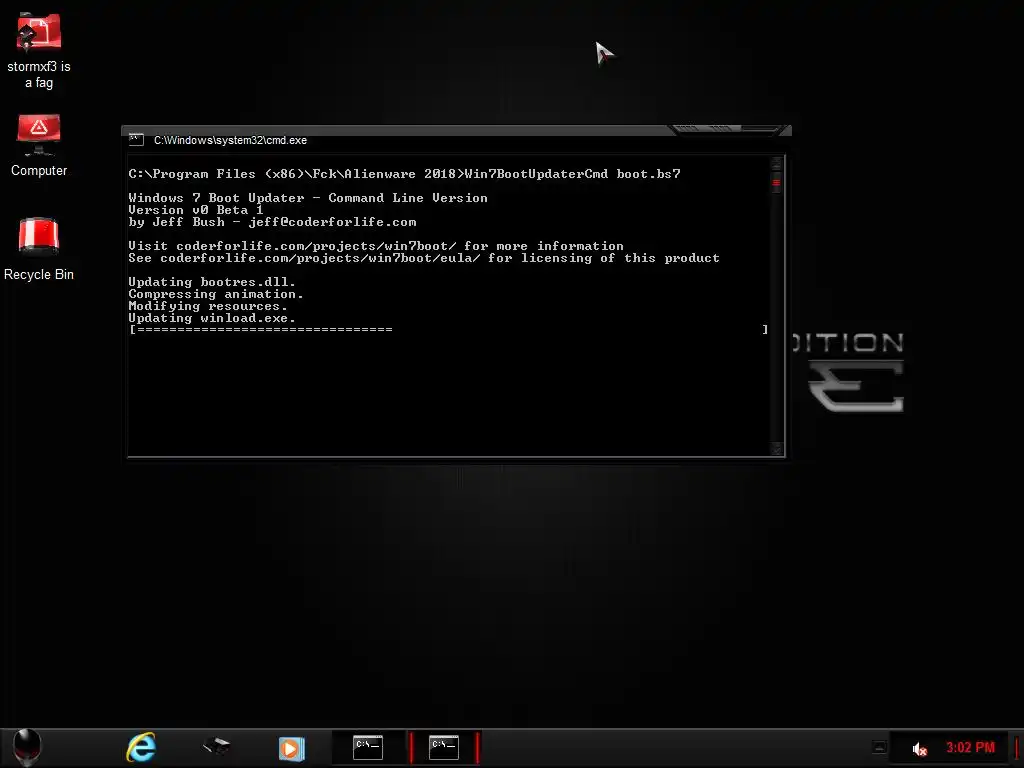Click the tray icon left of the volume
1024x768 pixels.
coord(880,748)
